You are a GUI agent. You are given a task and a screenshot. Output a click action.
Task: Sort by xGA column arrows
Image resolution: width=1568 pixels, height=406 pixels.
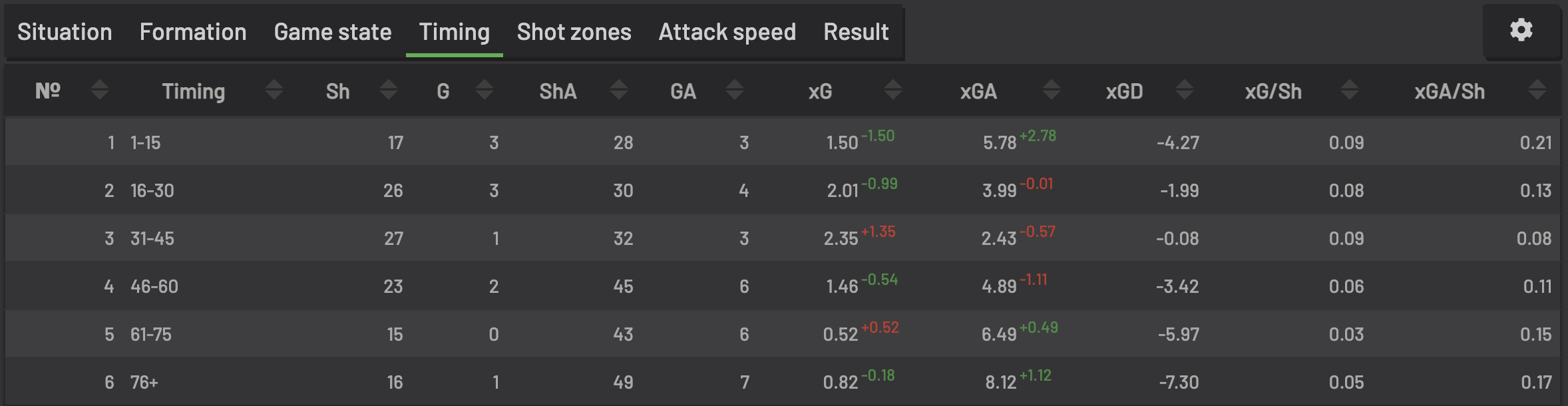(x=1052, y=89)
